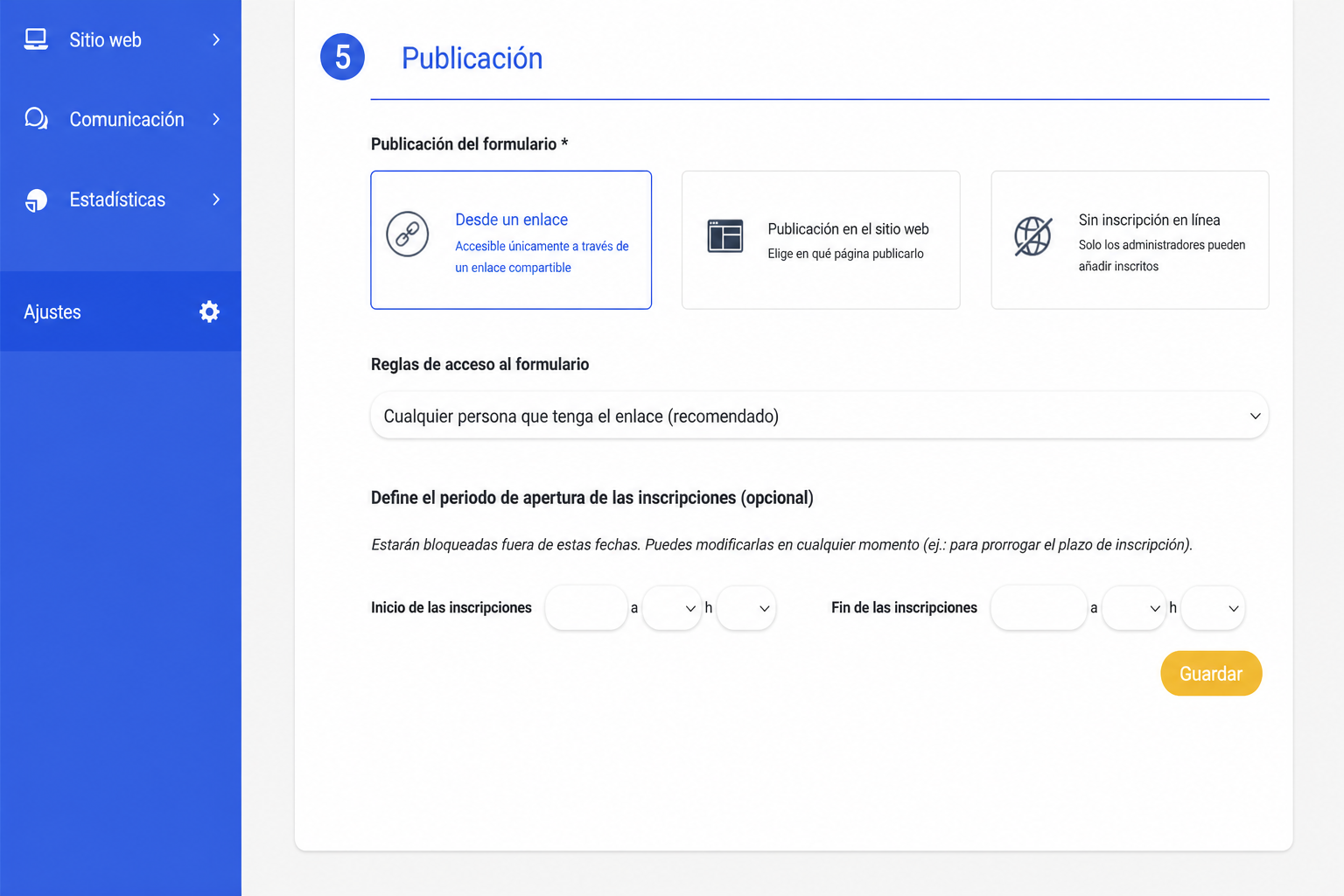This screenshot has height=896, width=1344.
Task: Click the Publicación section heading
Action: click(x=472, y=58)
